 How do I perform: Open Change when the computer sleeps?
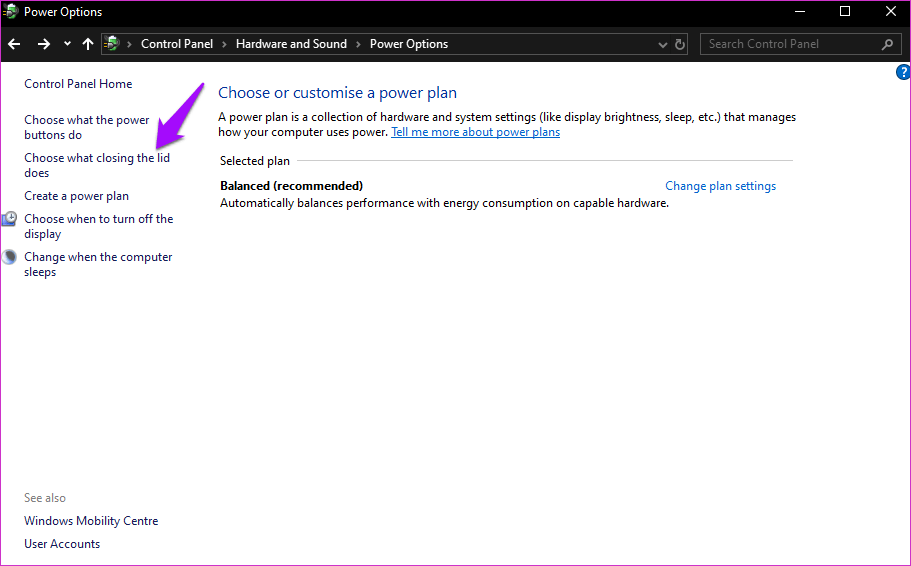pyautogui.click(x=98, y=264)
